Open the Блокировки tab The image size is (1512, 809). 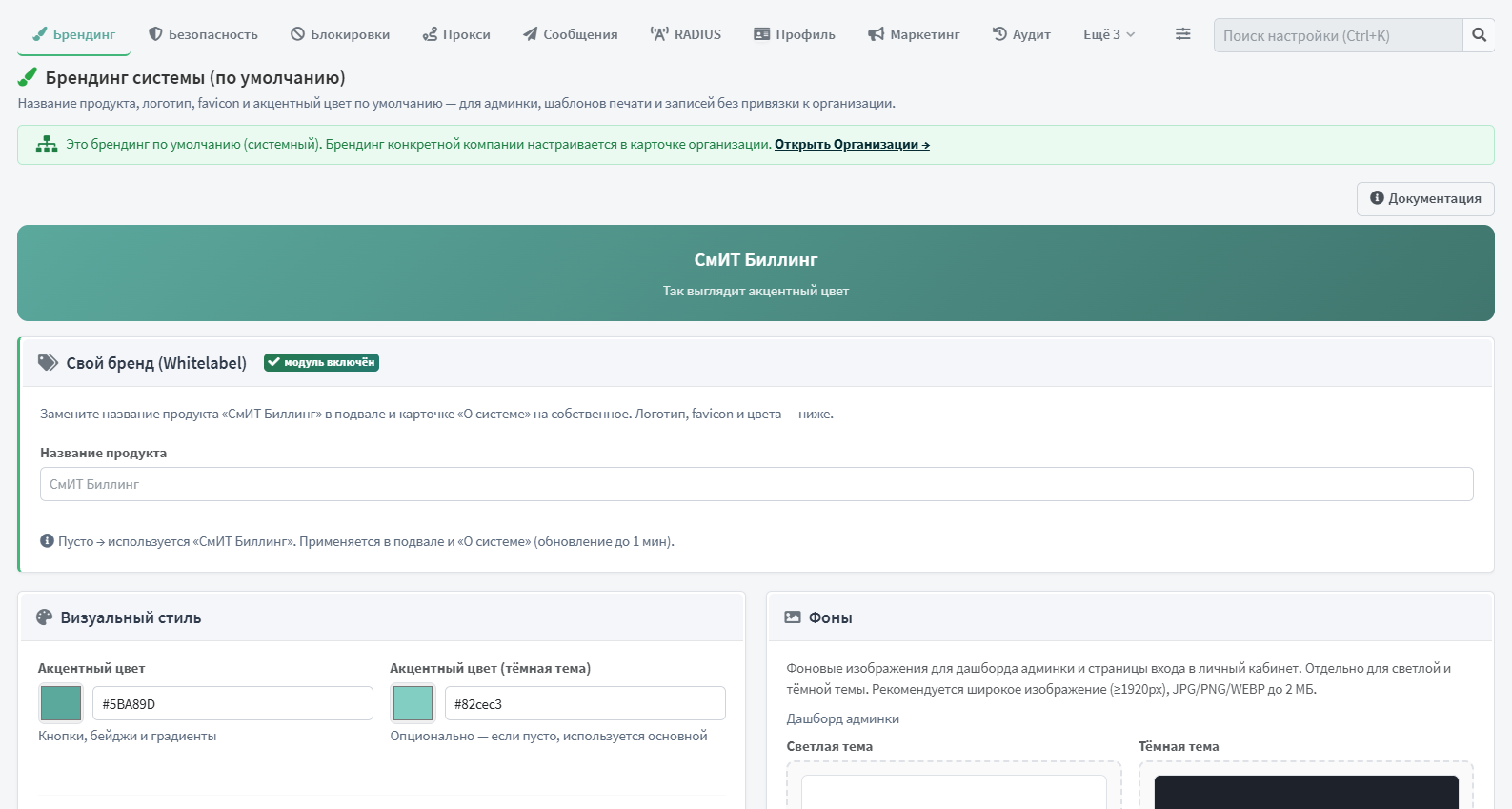340,34
